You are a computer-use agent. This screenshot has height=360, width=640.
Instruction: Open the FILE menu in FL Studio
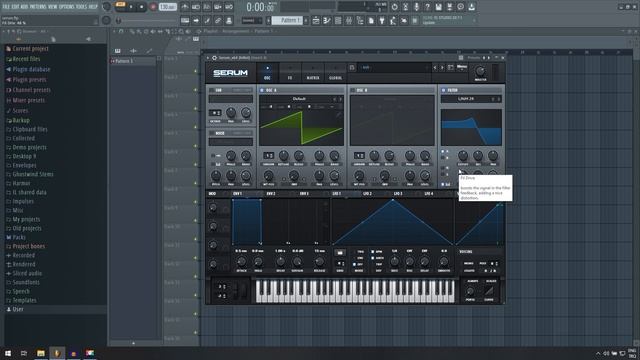click(x=6, y=7)
